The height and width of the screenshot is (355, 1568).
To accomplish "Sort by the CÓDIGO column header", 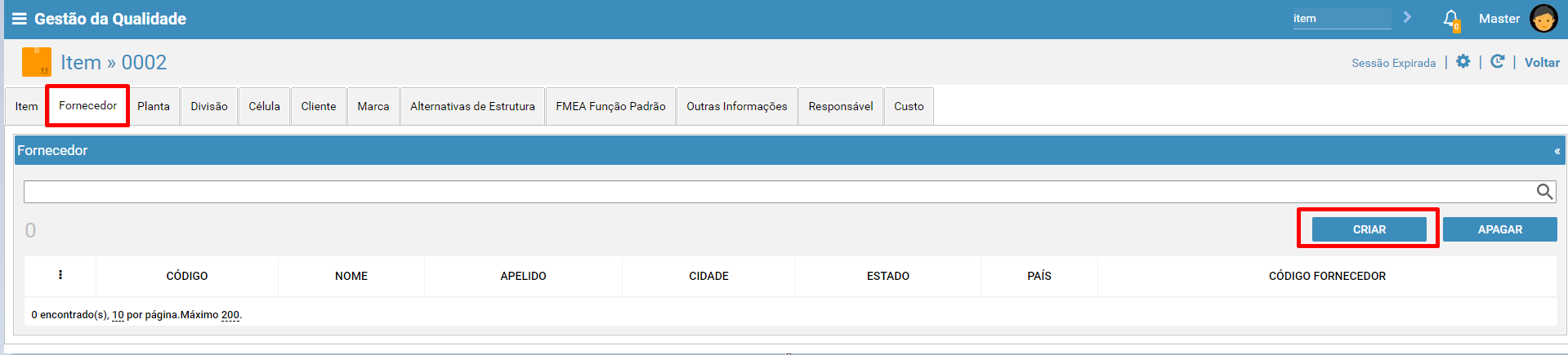I will (187, 276).
